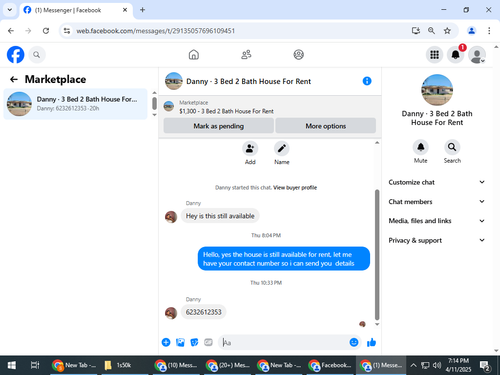Close the Messenger browser tab
Viewport: 500px width, 375px height.
[125, 10]
